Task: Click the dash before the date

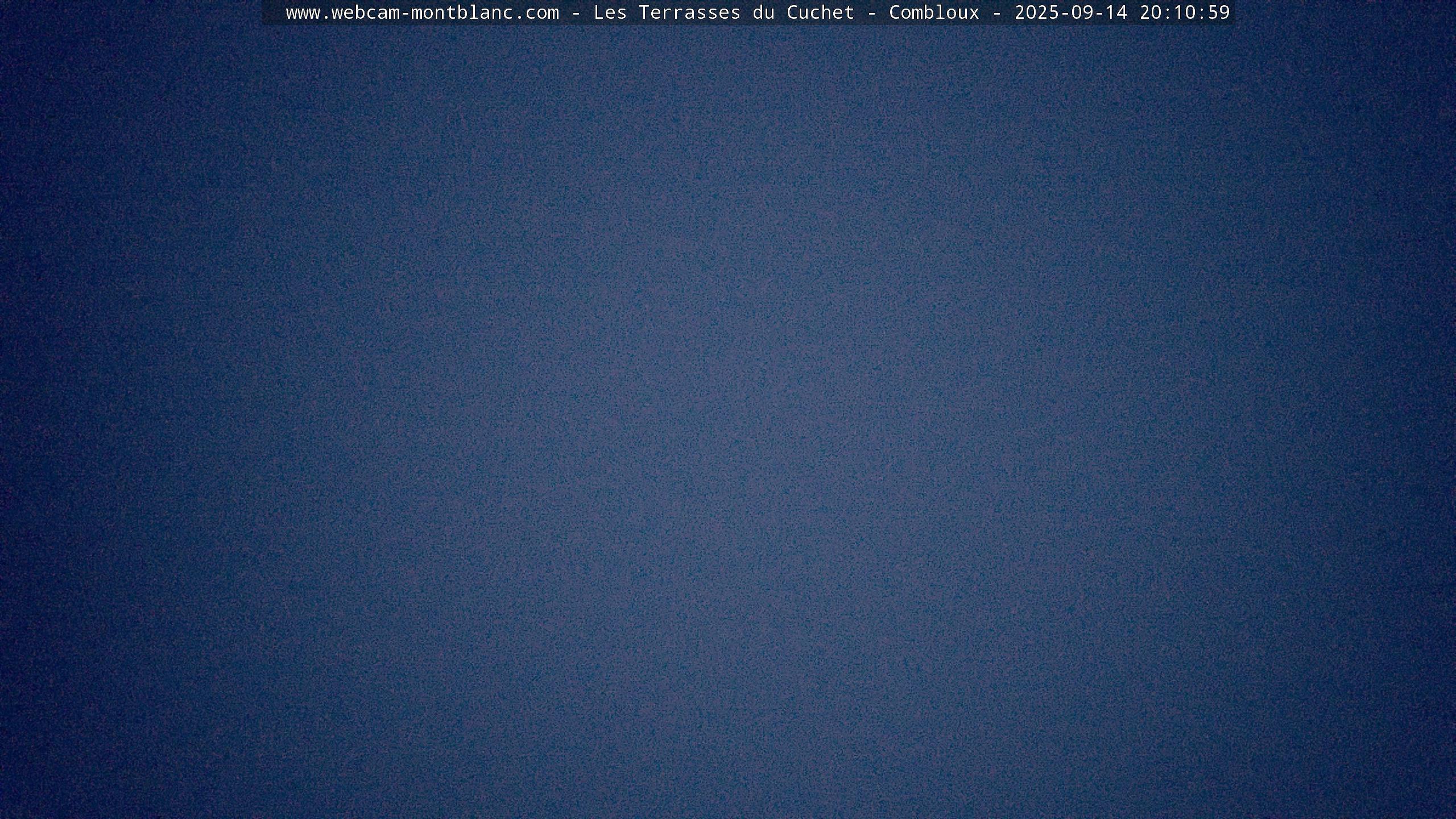Action: pyautogui.click(x=997, y=13)
